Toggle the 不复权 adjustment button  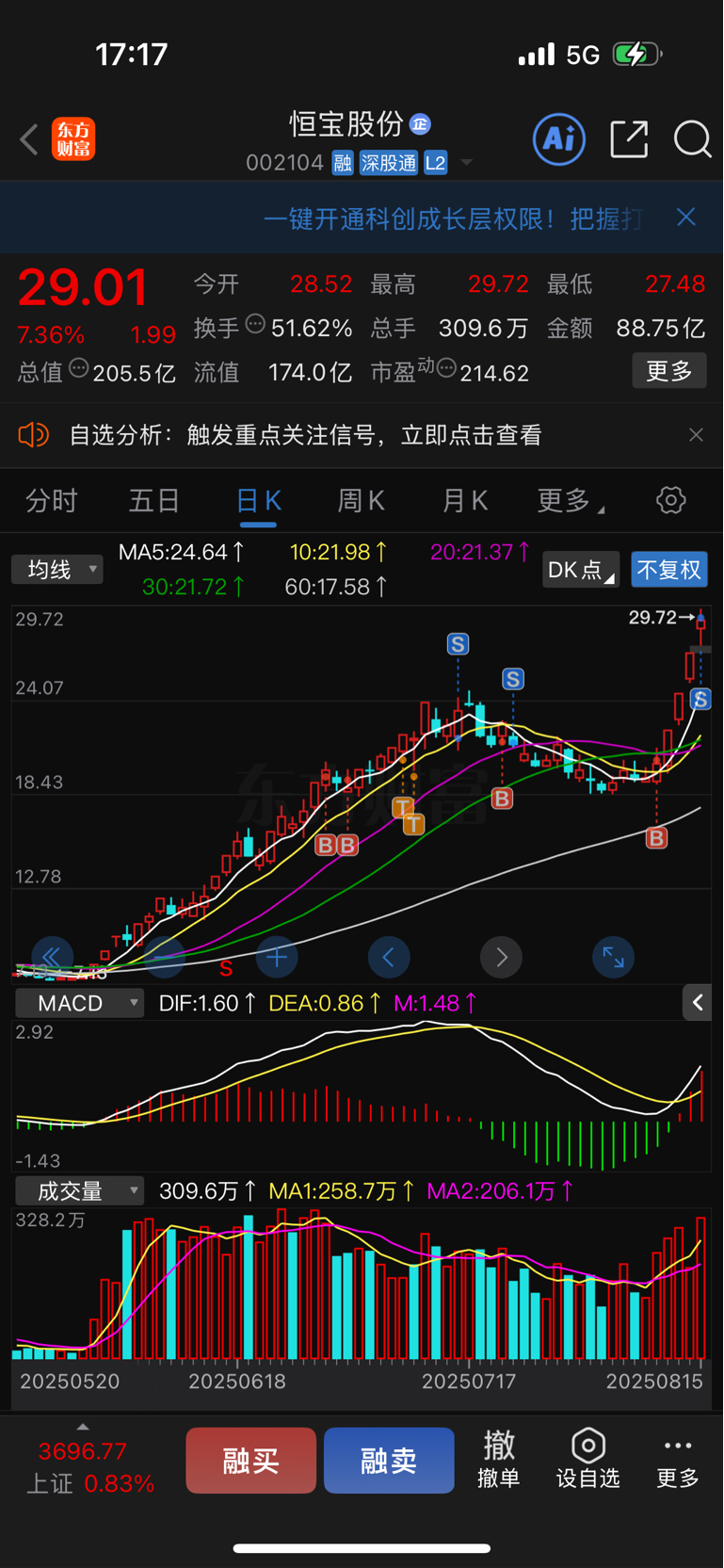(669, 570)
